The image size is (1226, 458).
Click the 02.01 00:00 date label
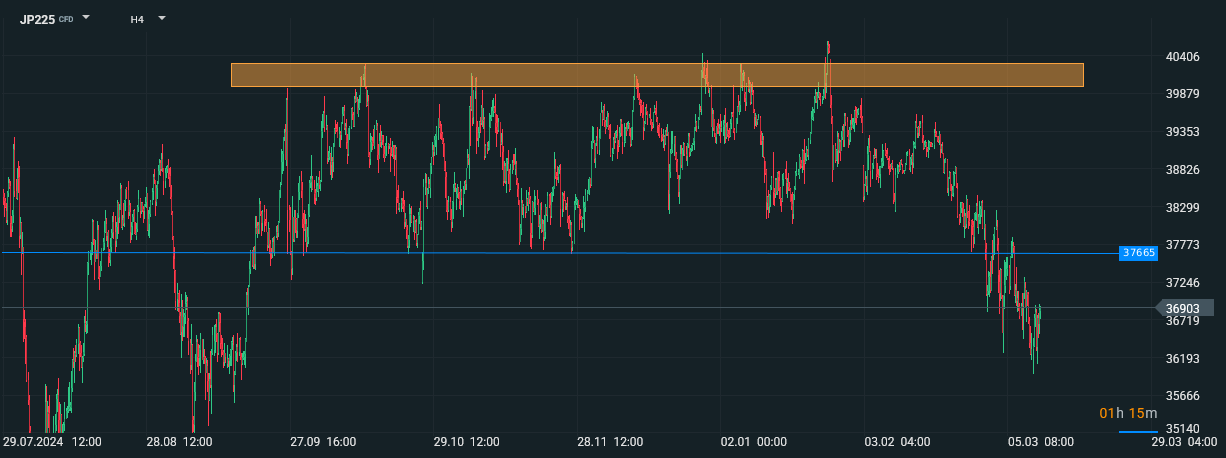(x=754, y=441)
